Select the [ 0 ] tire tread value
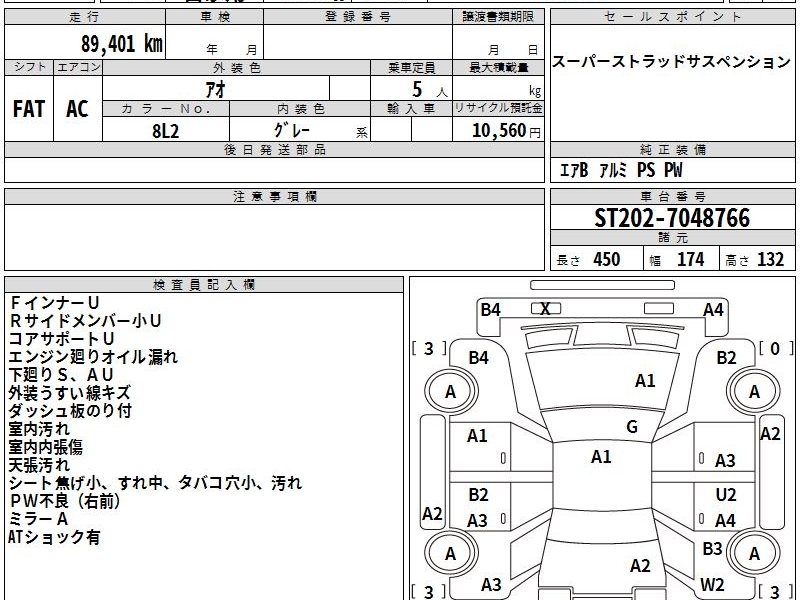This screenshot has height=600, width=800. tap(776, 349)
